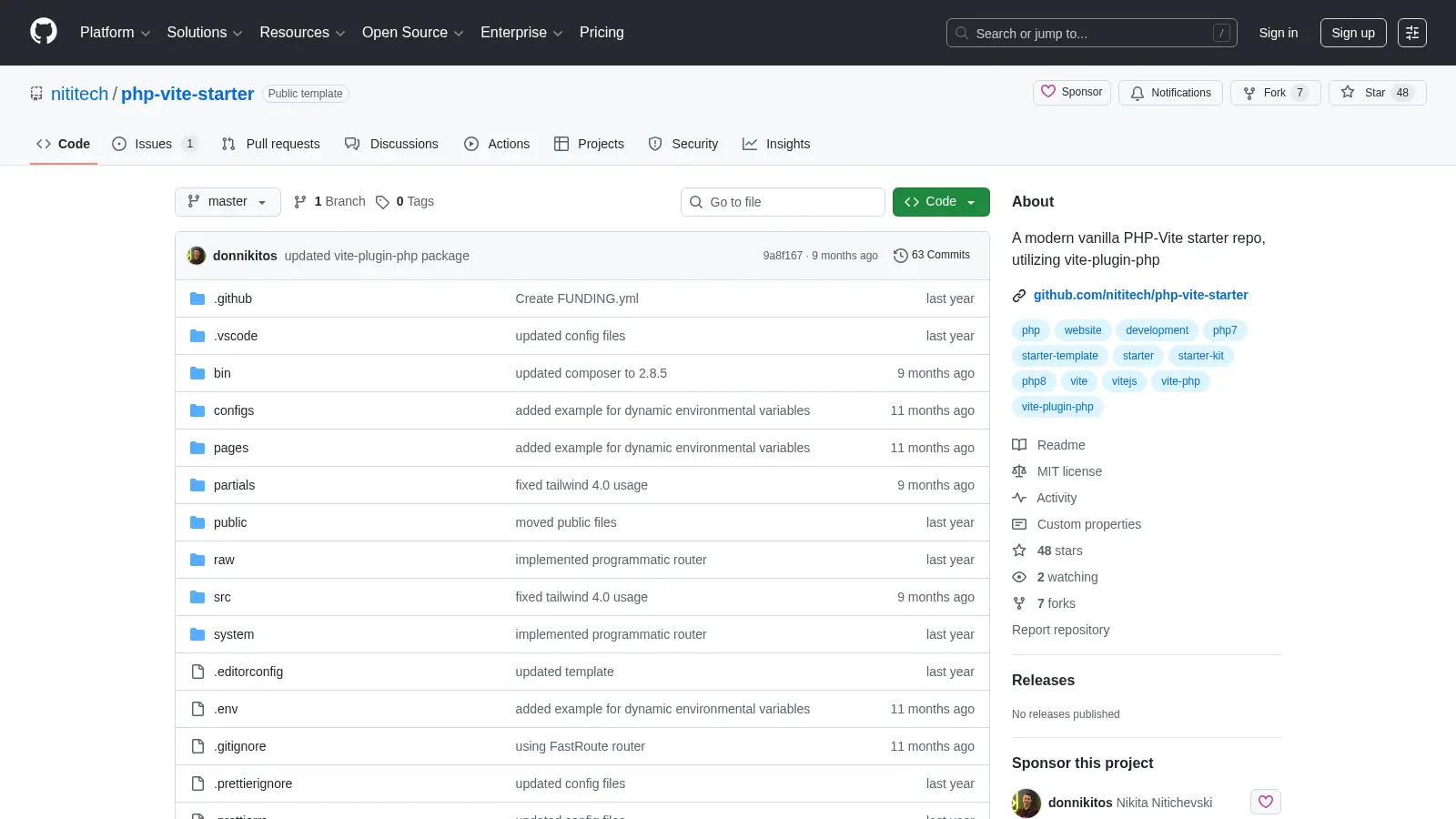Expand the Solutions menu
The height and width of the screenshot is (819, 1456).
point(205,33)
